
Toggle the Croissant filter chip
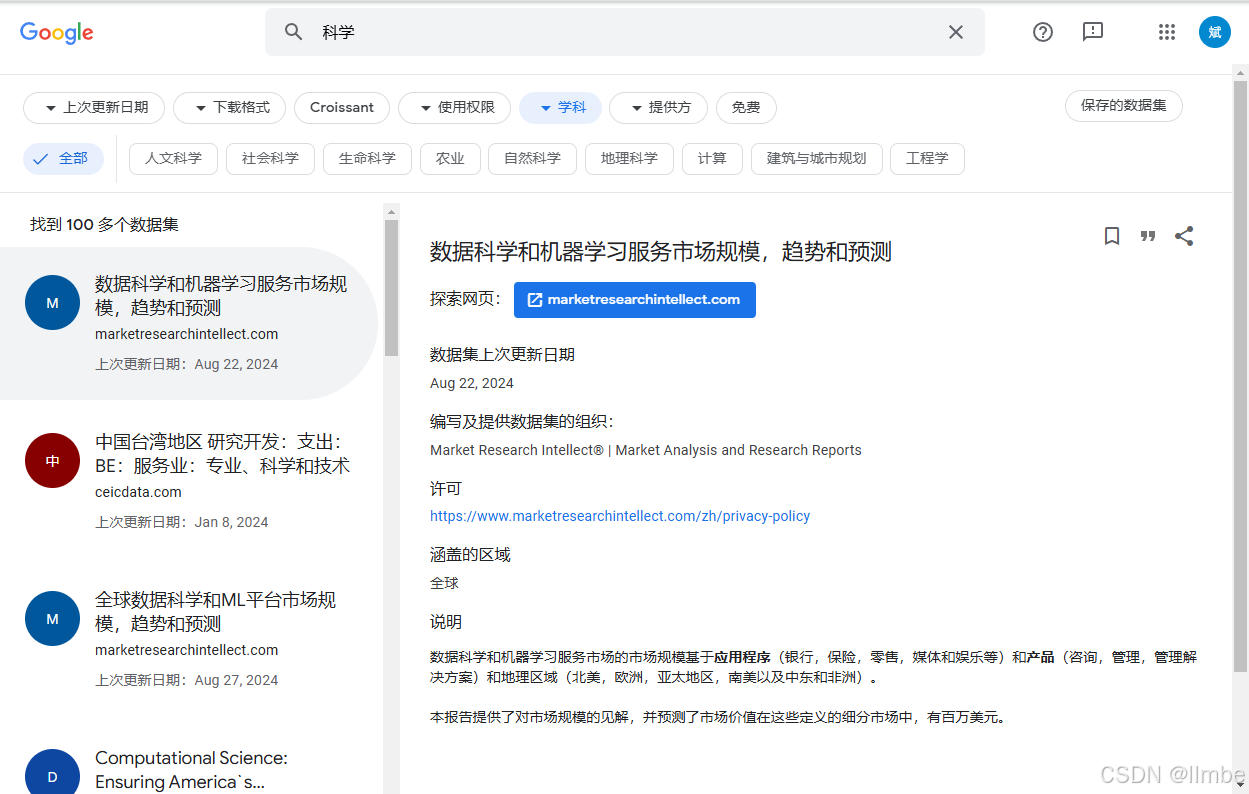point(342,108)
